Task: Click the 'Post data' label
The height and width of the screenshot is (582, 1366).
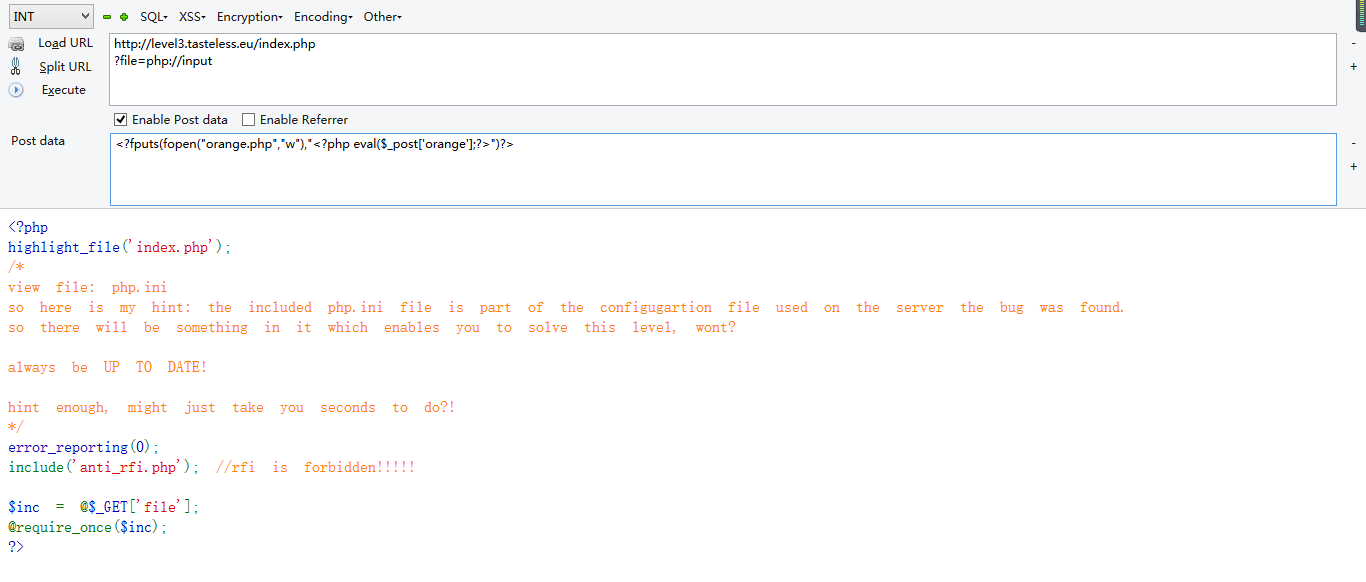Action: coord(38,141)
